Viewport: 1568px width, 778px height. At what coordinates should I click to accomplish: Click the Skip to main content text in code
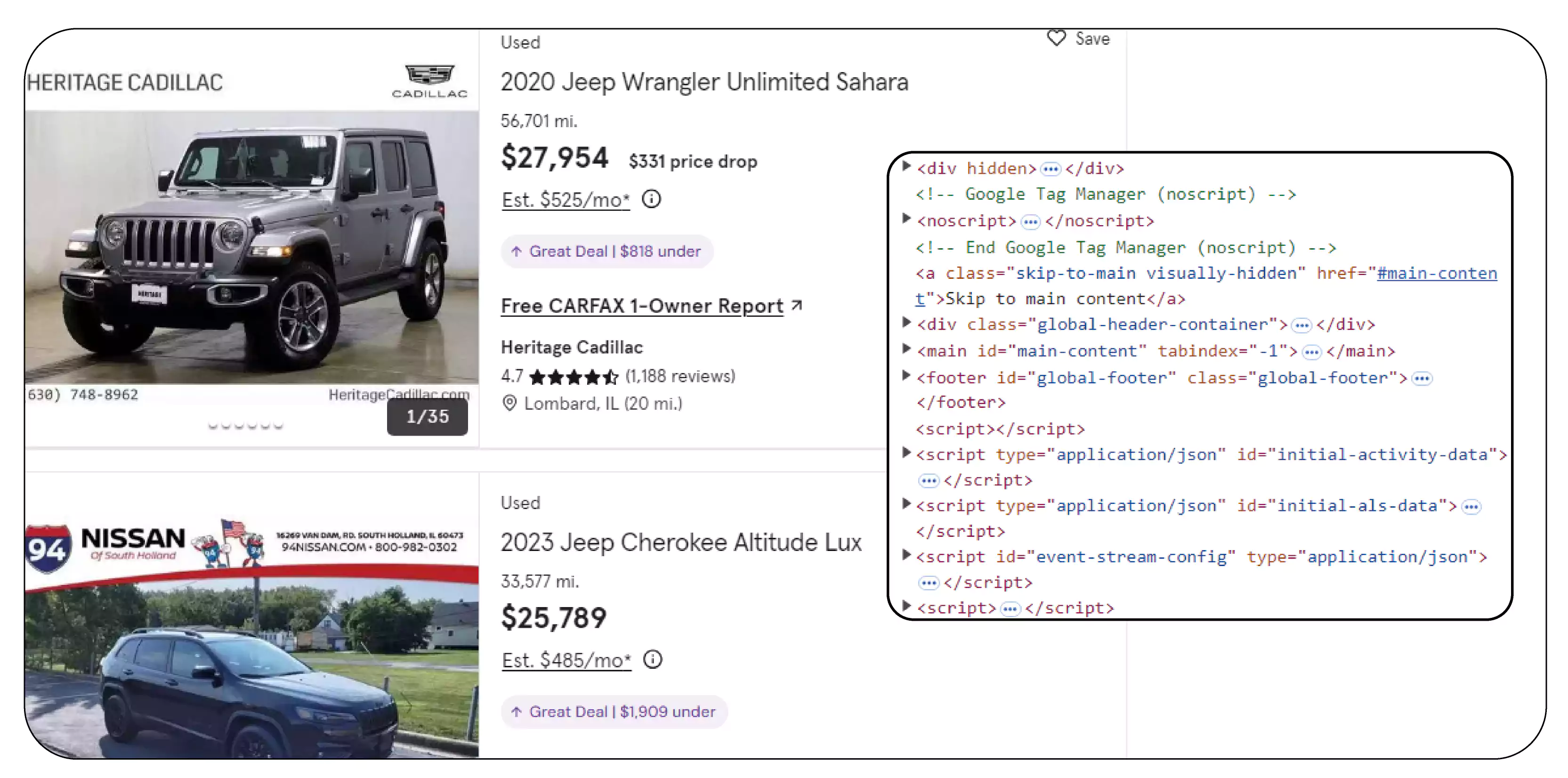1046,299
